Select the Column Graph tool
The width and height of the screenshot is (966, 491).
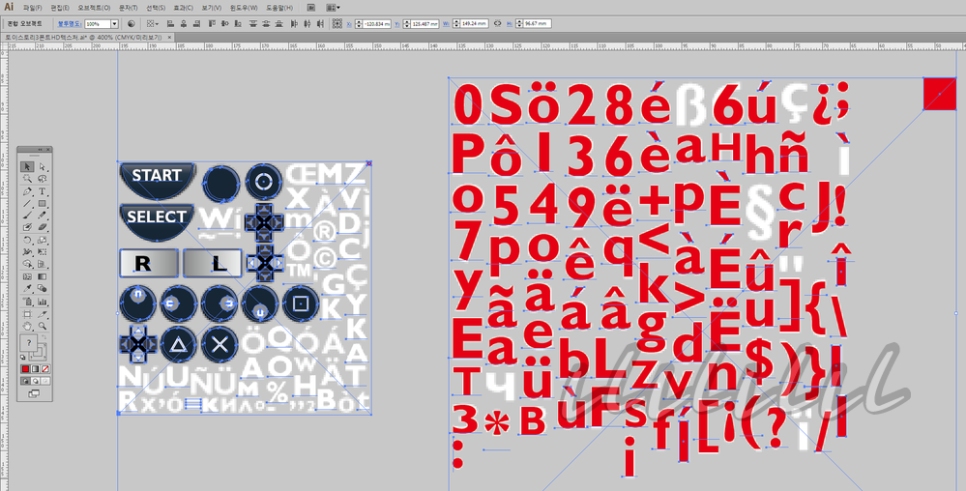click(x=43, y=301)
